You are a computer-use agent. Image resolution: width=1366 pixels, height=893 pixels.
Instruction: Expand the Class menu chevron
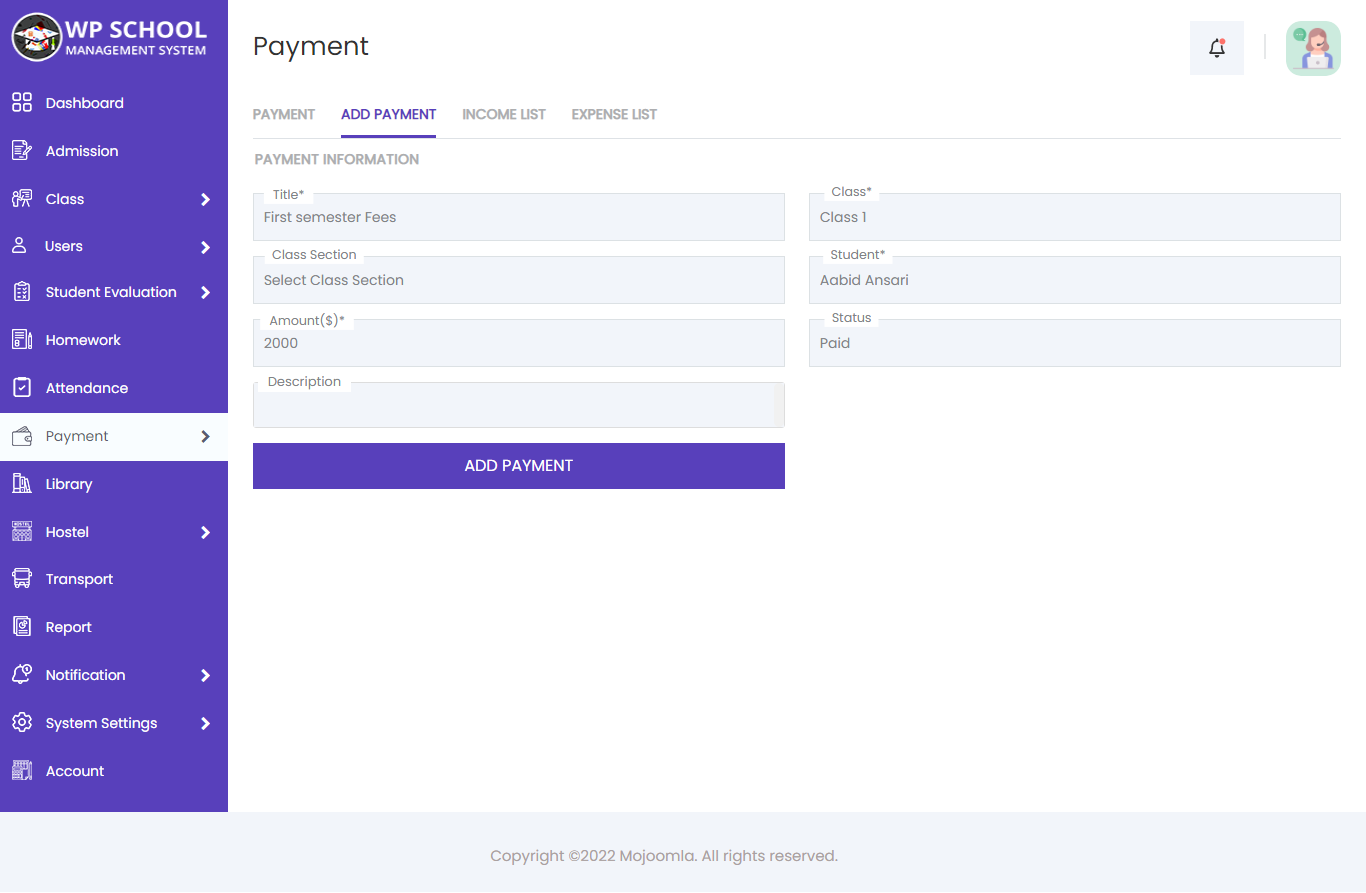click(207, 198)
